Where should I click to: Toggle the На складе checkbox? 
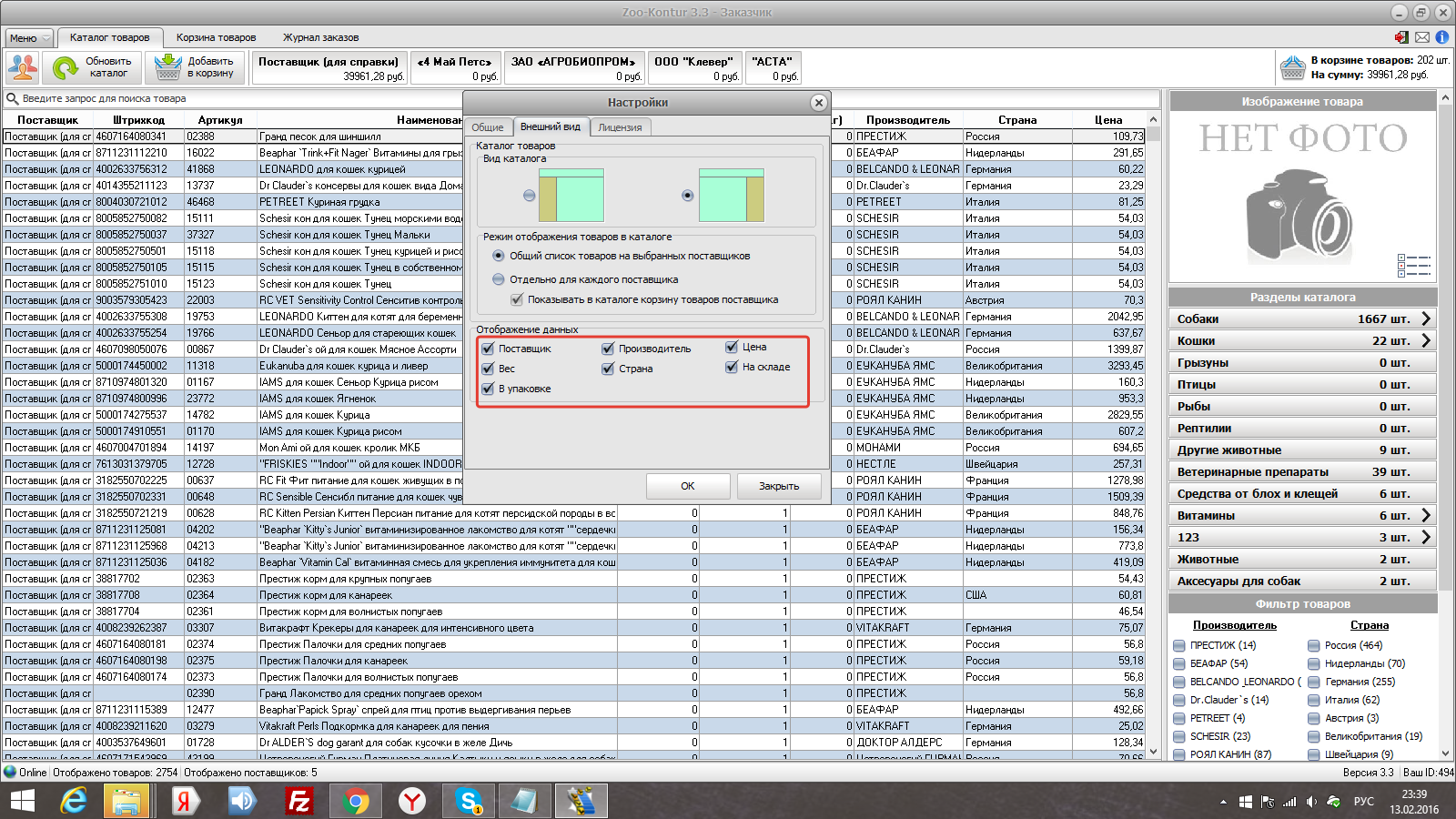click(732, 367)
